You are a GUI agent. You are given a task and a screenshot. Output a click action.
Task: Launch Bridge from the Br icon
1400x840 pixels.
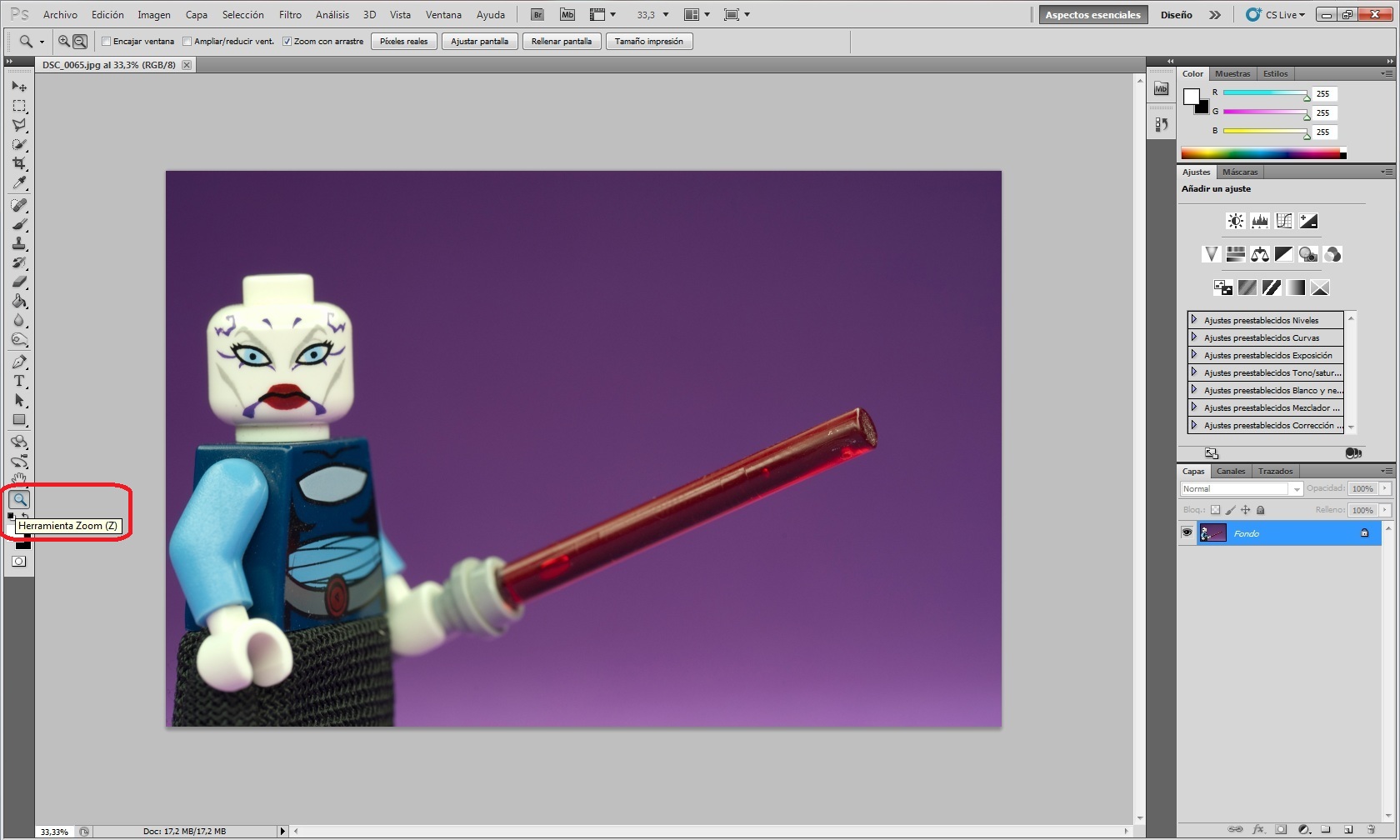[537, 15]
